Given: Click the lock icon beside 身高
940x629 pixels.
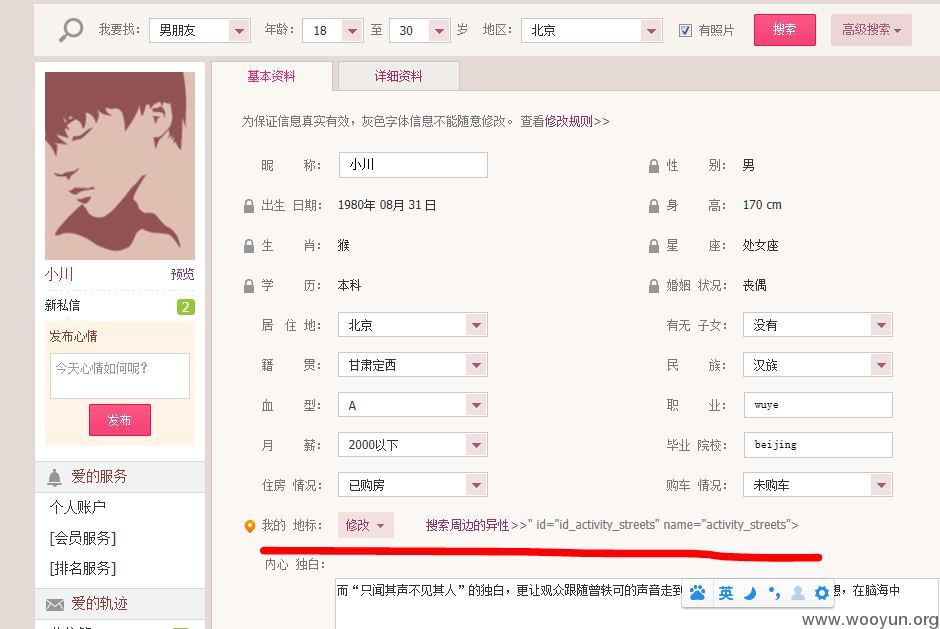Looking at the screenshot, I should pyautogui.click(x=654, y=206).
